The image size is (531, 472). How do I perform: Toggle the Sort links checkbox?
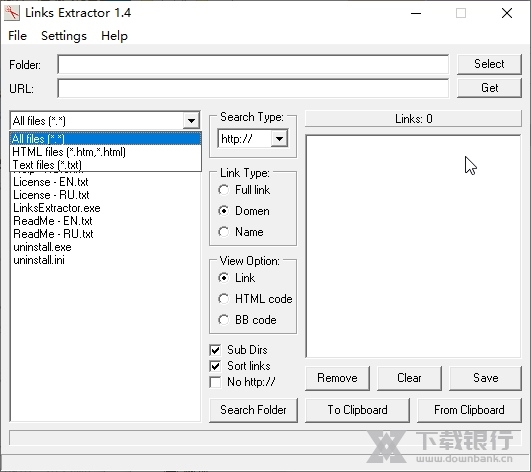(x=240, y=366)
